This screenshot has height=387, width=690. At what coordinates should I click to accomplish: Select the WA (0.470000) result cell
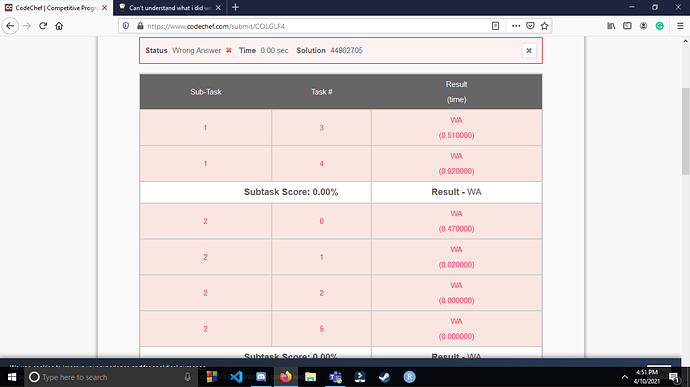456,221
